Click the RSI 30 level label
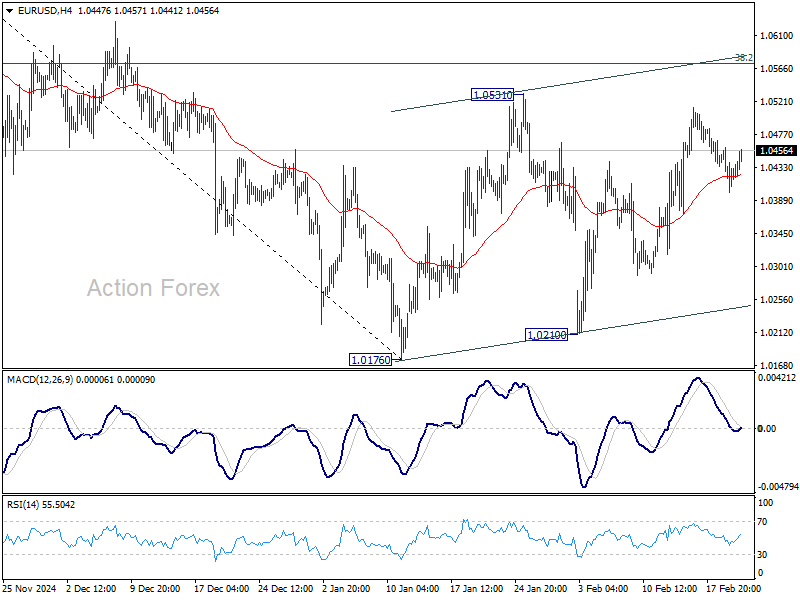This screenshot has width=800, height=600. [762, 554]
